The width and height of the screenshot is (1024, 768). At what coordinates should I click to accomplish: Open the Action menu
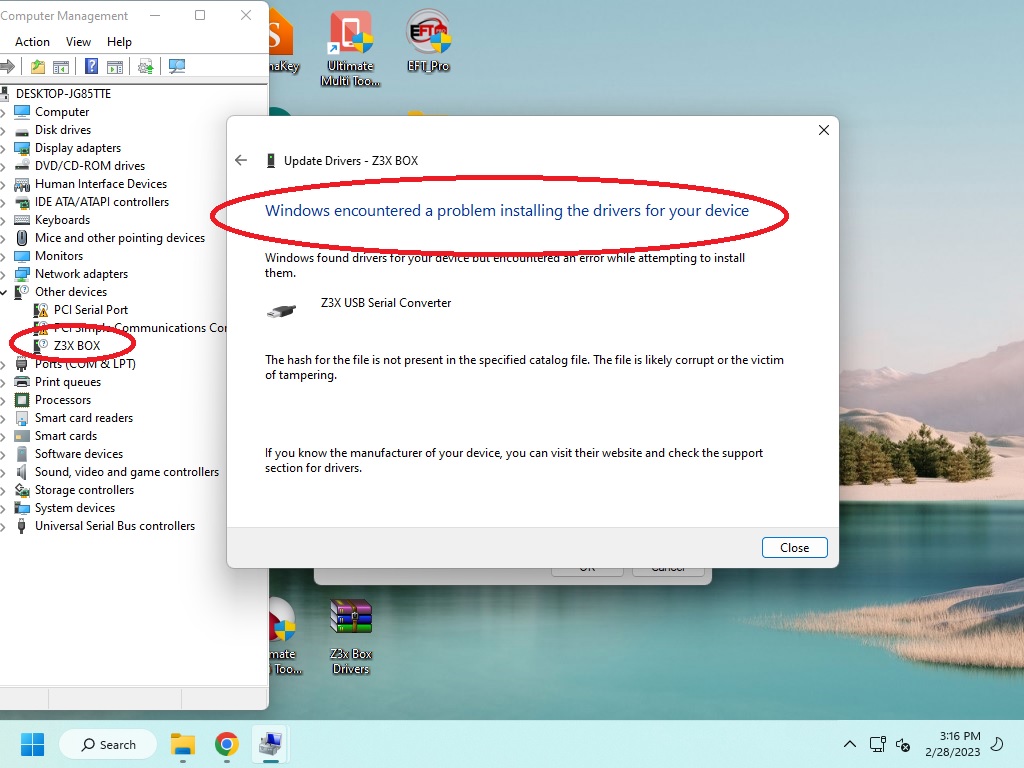click(32, 42)
